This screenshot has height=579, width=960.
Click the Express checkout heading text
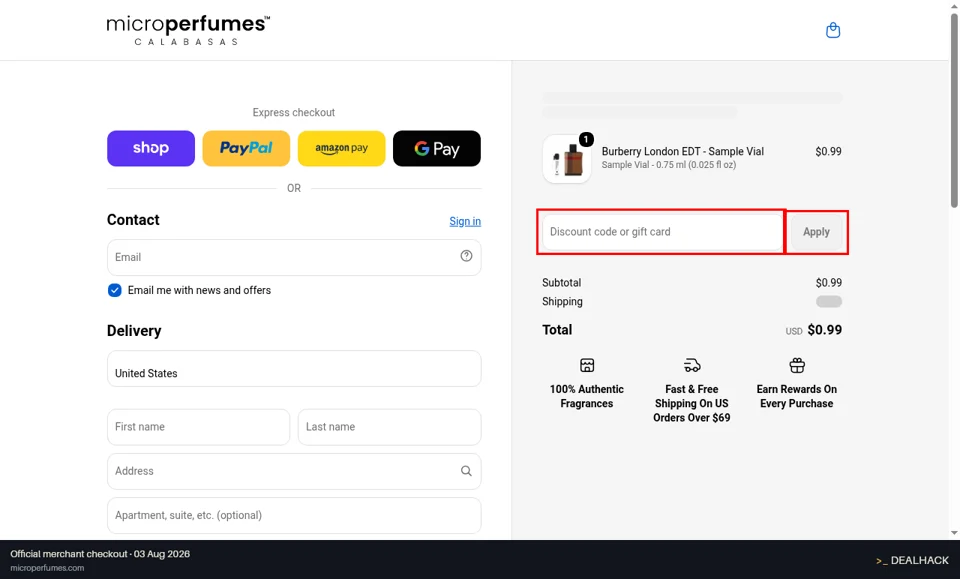tap(294, 113)
